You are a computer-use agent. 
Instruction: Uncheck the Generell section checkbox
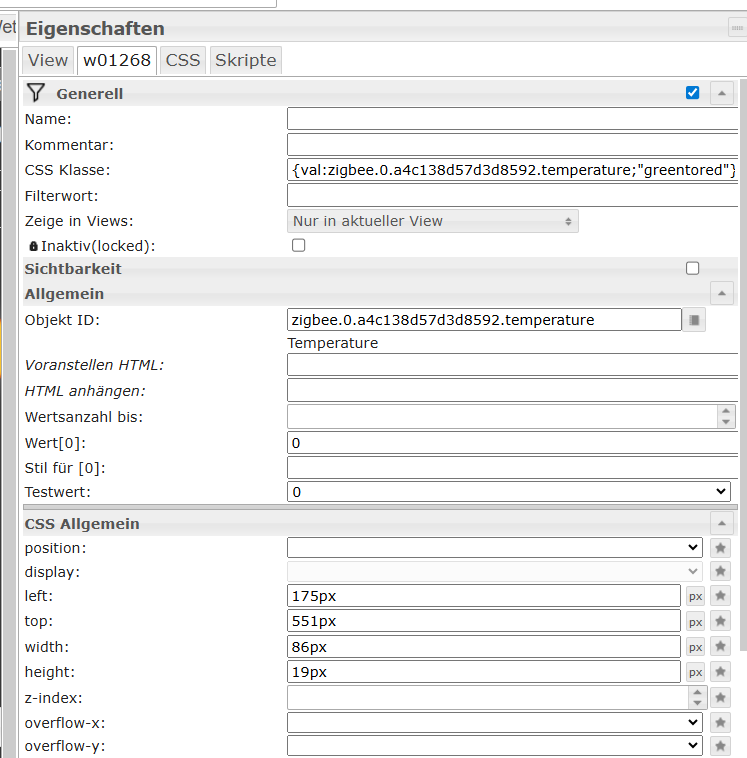tap(693, 93)
